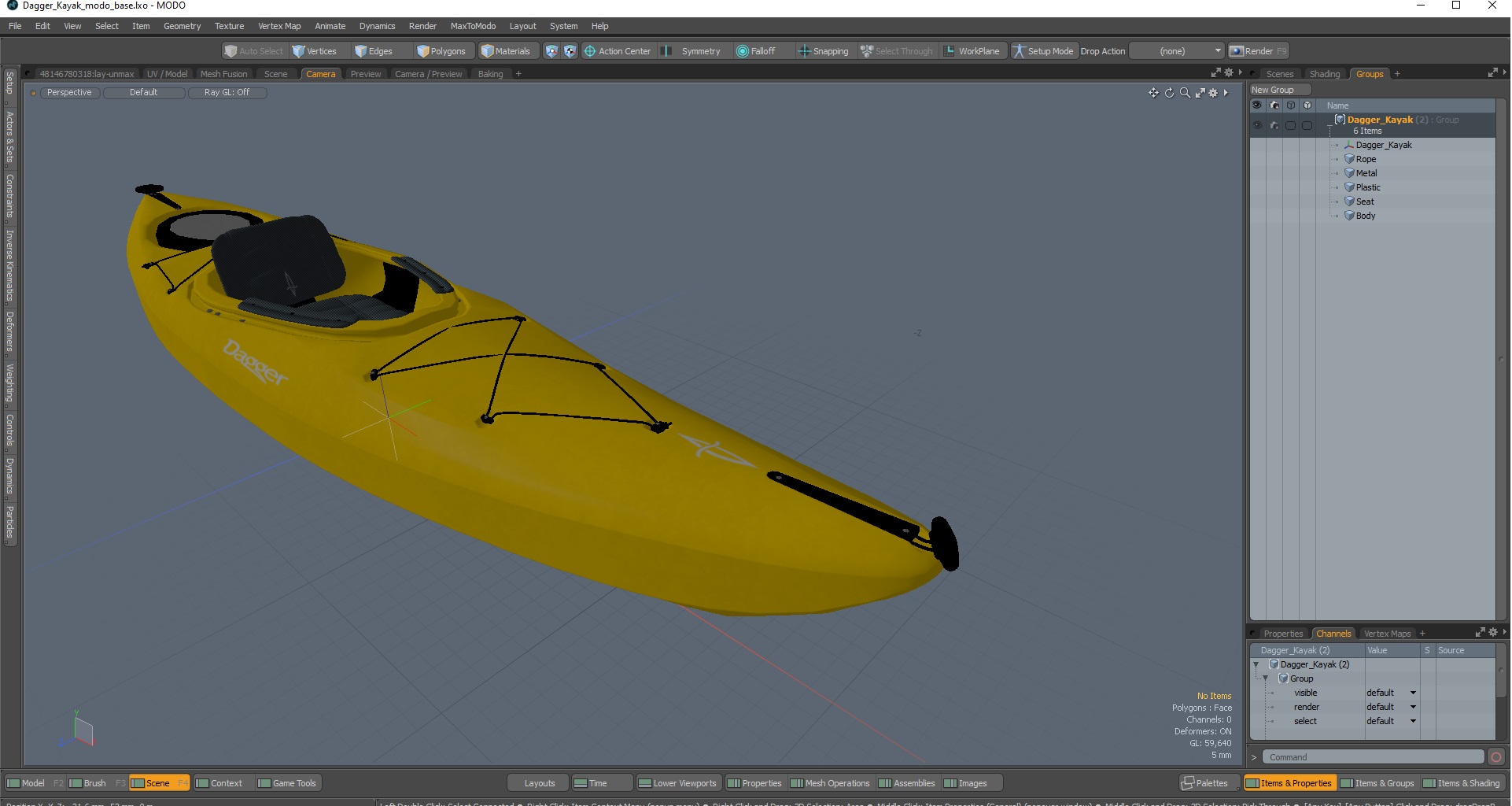This screenshot has width=1512, height=806.
Task: Switch to Vertex Maps tab
Action: click(x=1387, y=634)
